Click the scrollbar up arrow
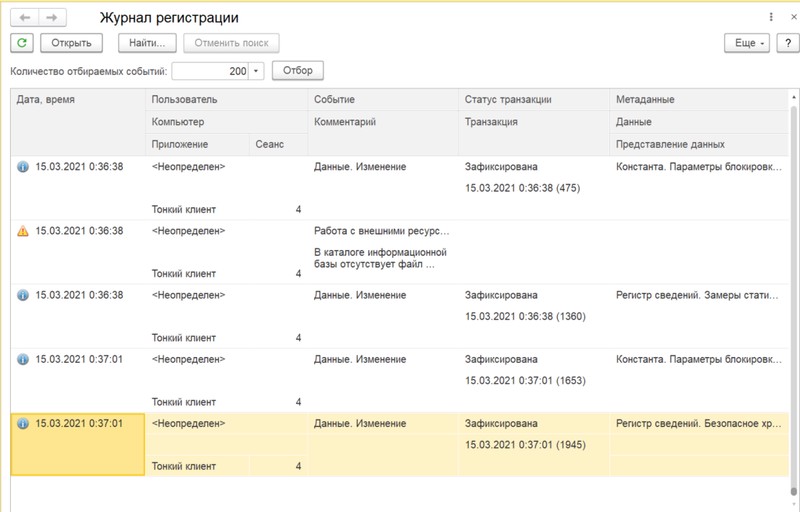This screenshot has height=512, width=800. coord(793,96)
